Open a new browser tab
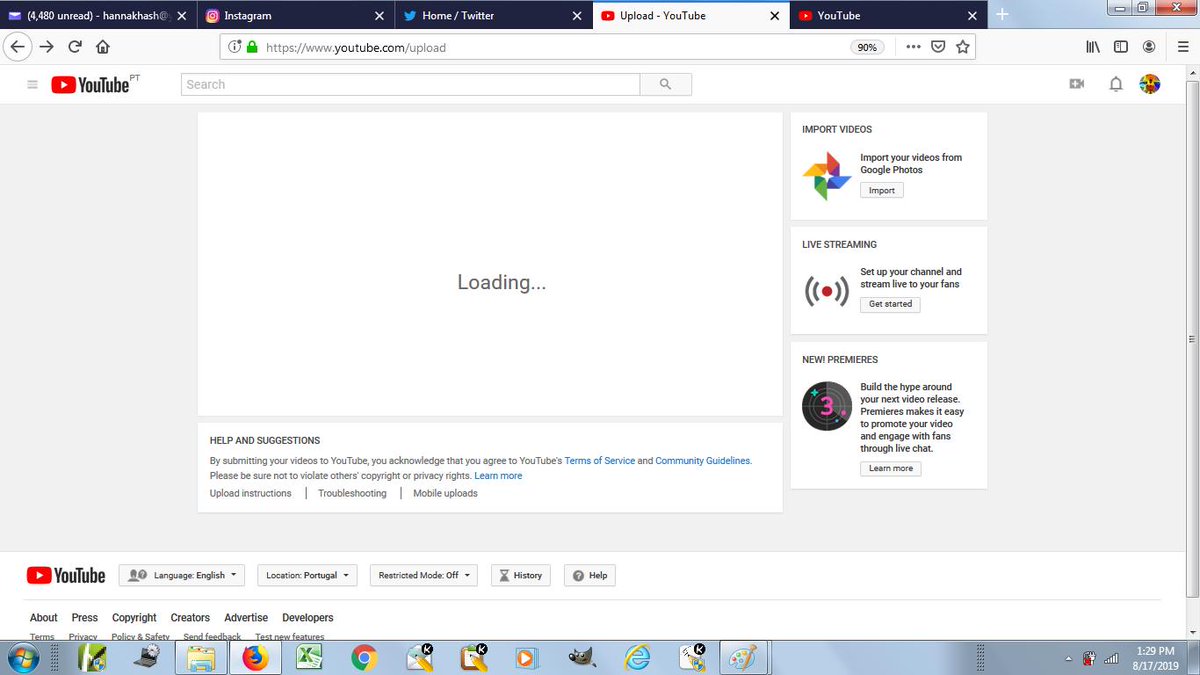The width and height of the screenshot is (1200, 675). pyautogui.click(x=1003, y=15)
